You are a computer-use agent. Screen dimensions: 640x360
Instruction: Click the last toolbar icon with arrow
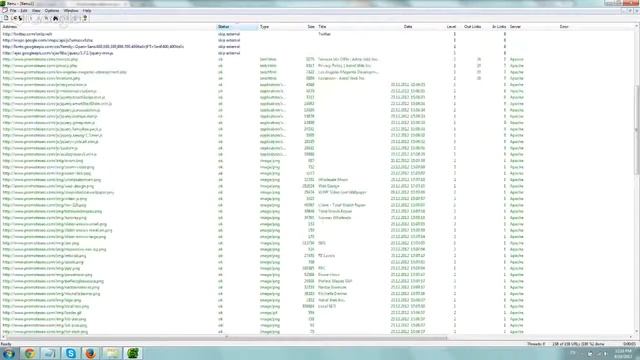(85, 18)
